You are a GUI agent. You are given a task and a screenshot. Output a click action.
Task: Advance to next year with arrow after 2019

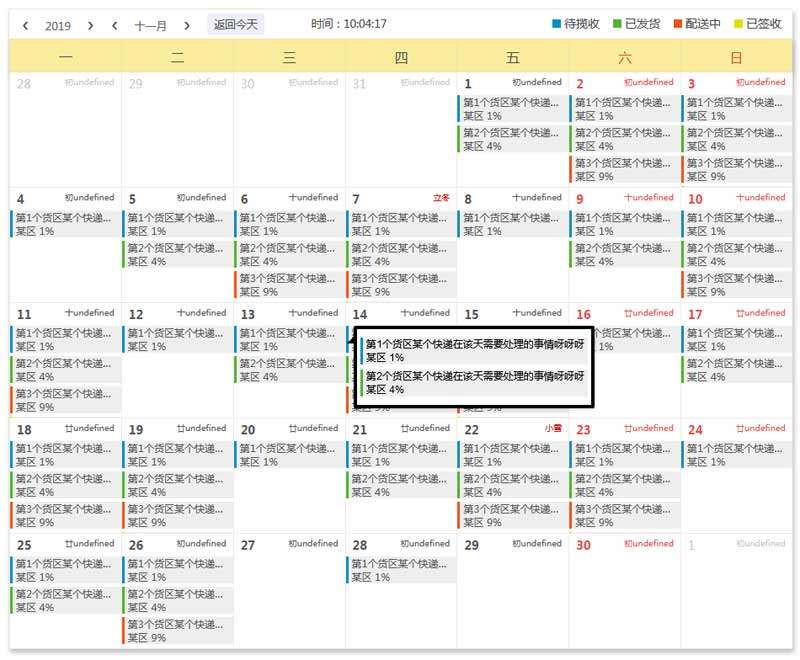[x=90, y=26]
